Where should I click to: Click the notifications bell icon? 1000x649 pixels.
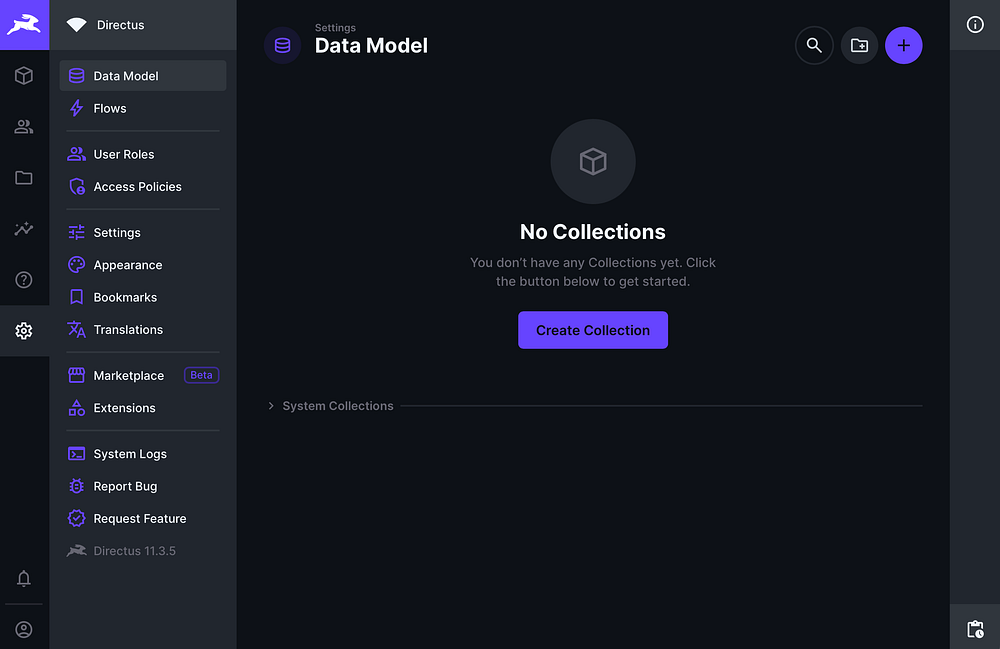[24, 579]
